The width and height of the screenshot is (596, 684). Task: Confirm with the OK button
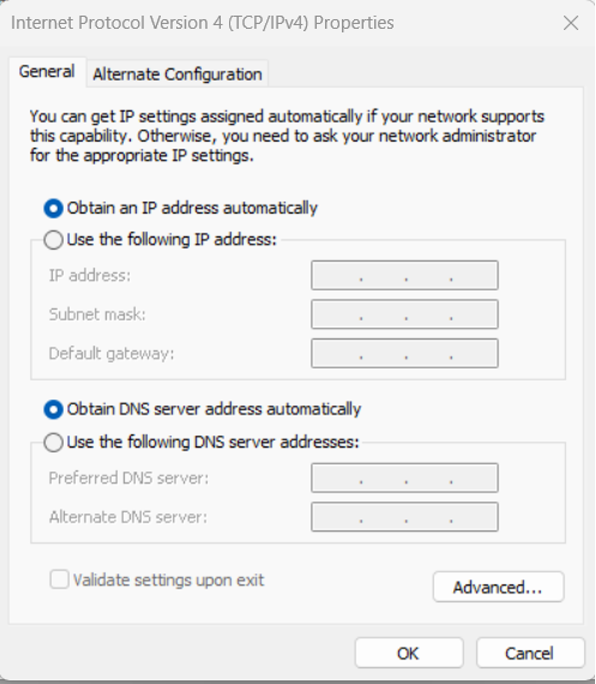point(409,653)
